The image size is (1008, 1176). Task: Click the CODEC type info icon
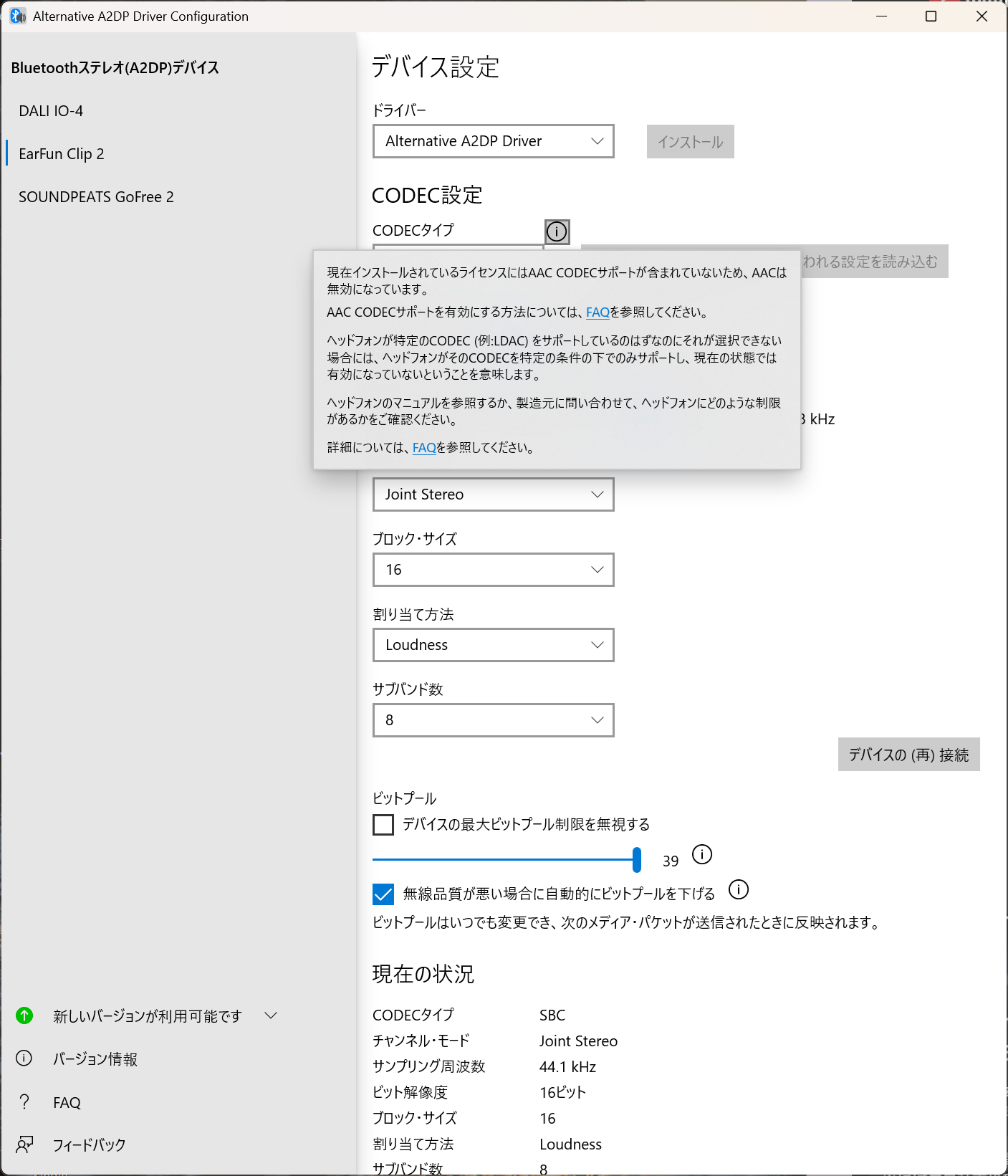pyautogui.click(x=557, y=231)
